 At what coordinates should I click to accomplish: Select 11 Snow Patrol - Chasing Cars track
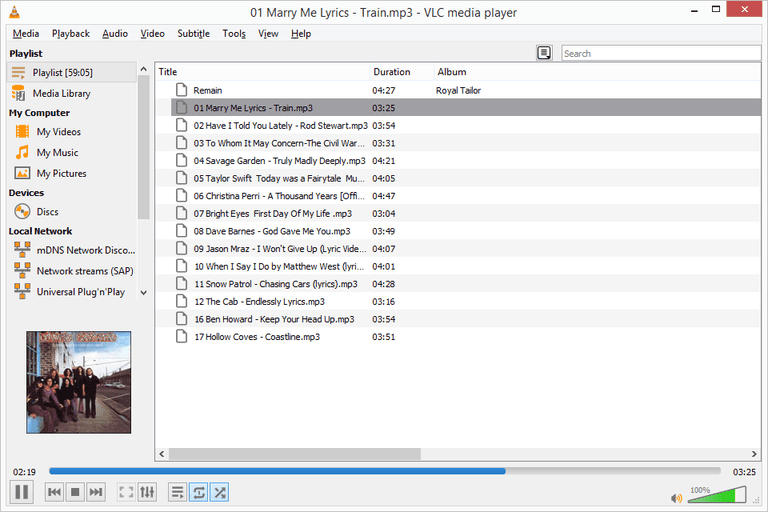point(458,284)
